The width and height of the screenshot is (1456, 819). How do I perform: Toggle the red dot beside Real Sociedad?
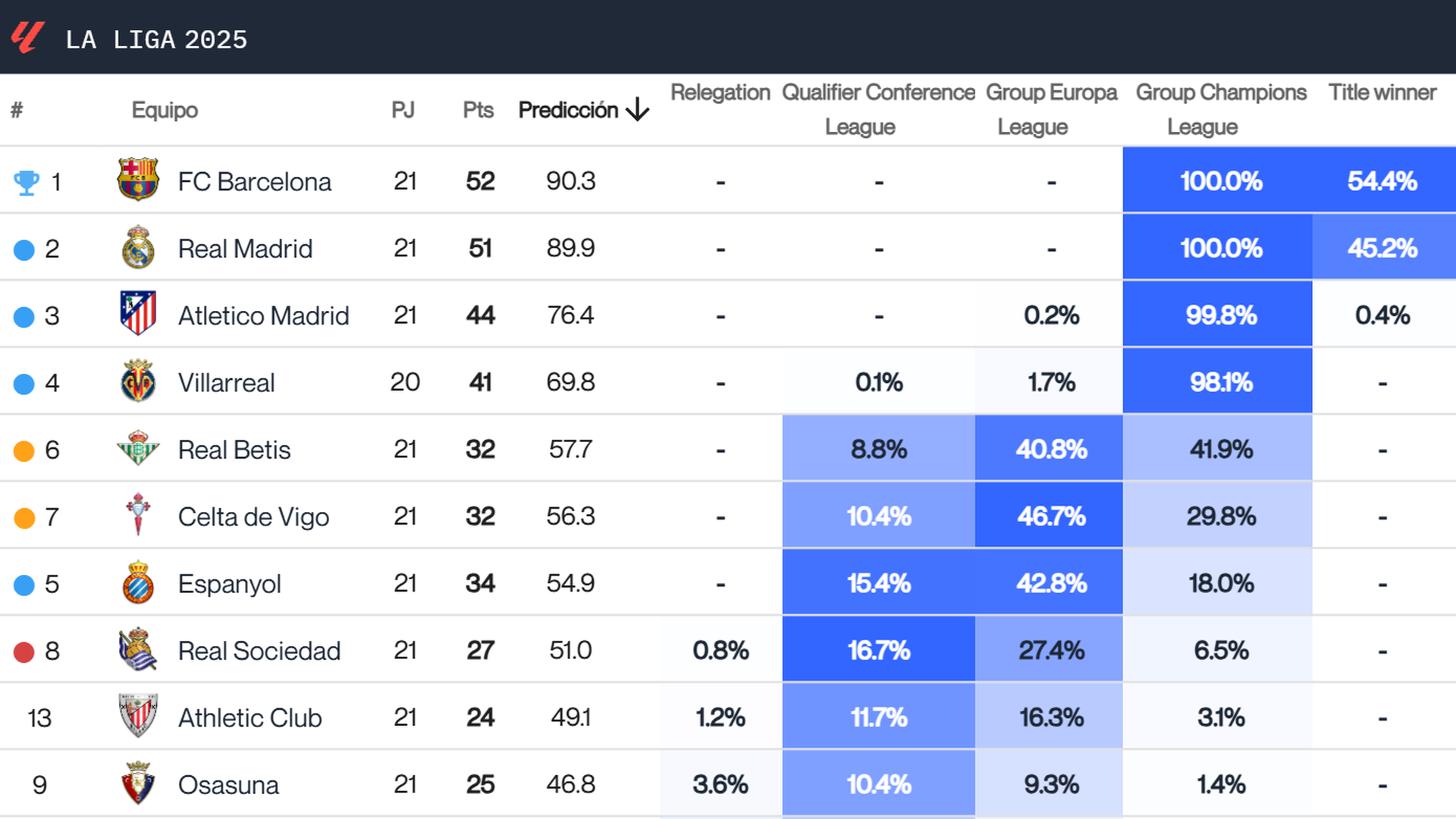[x=23, y=650]
